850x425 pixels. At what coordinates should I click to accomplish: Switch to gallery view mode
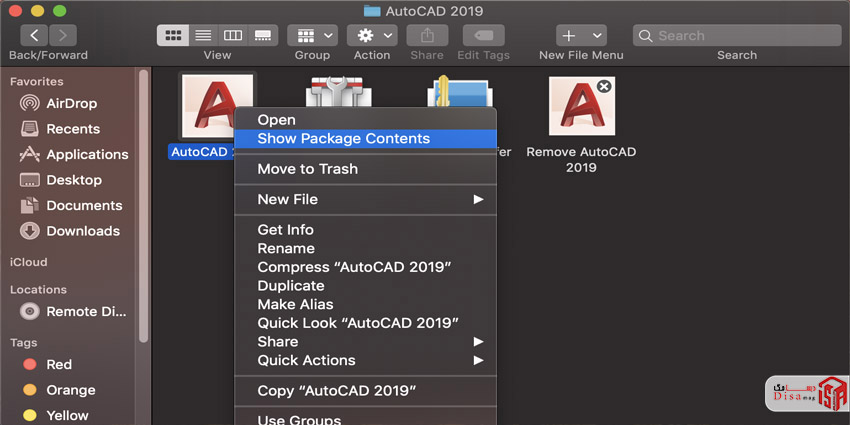[263, 35]
